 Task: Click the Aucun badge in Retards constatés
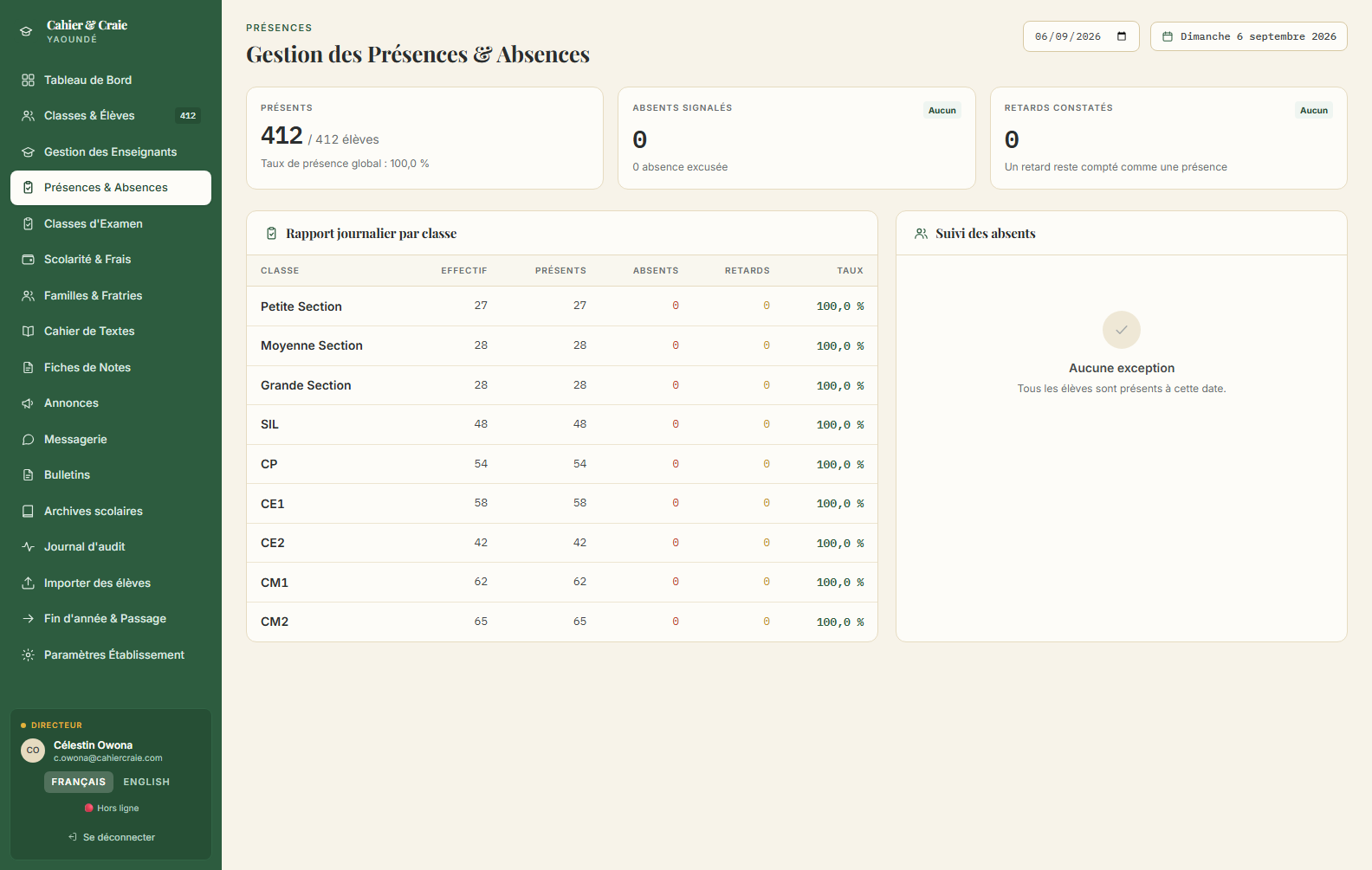tap(1314, 111)
